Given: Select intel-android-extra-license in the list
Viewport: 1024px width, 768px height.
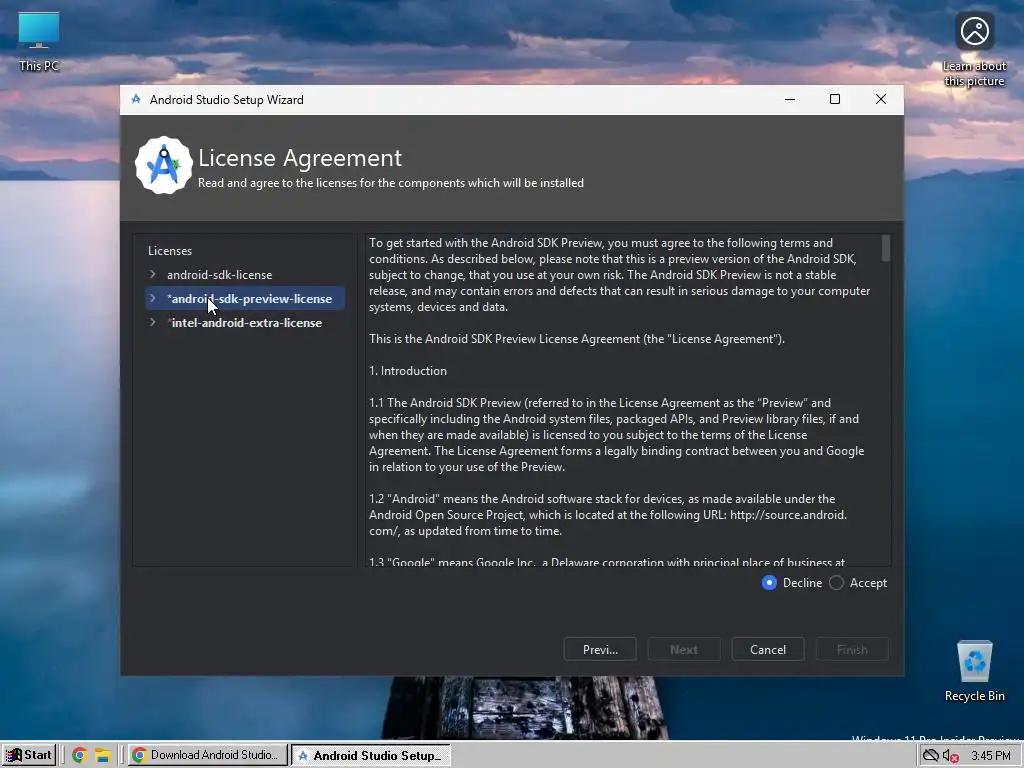Looking at the screenshot, I should [245, 323].
